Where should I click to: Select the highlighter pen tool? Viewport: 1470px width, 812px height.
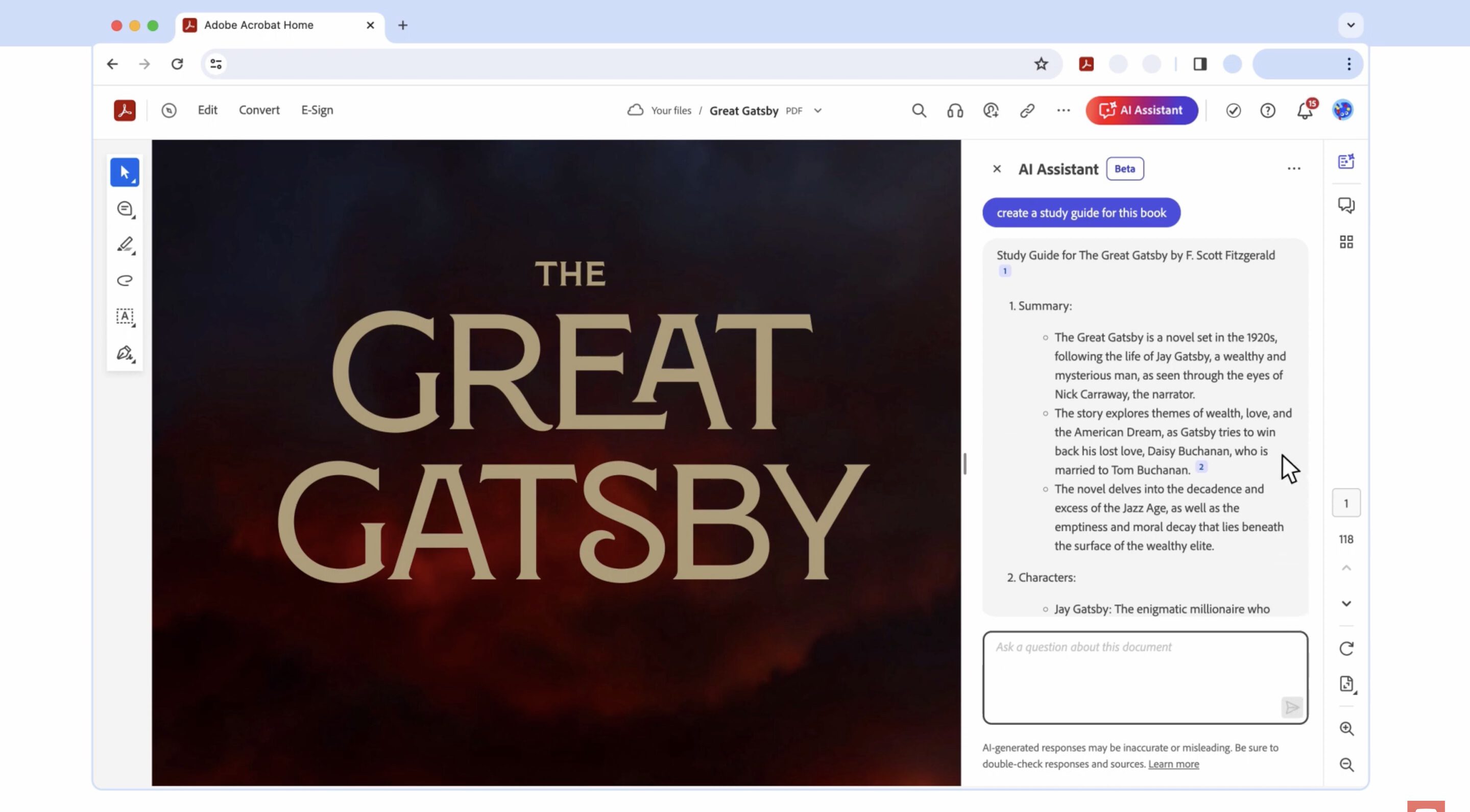(125, 244)
